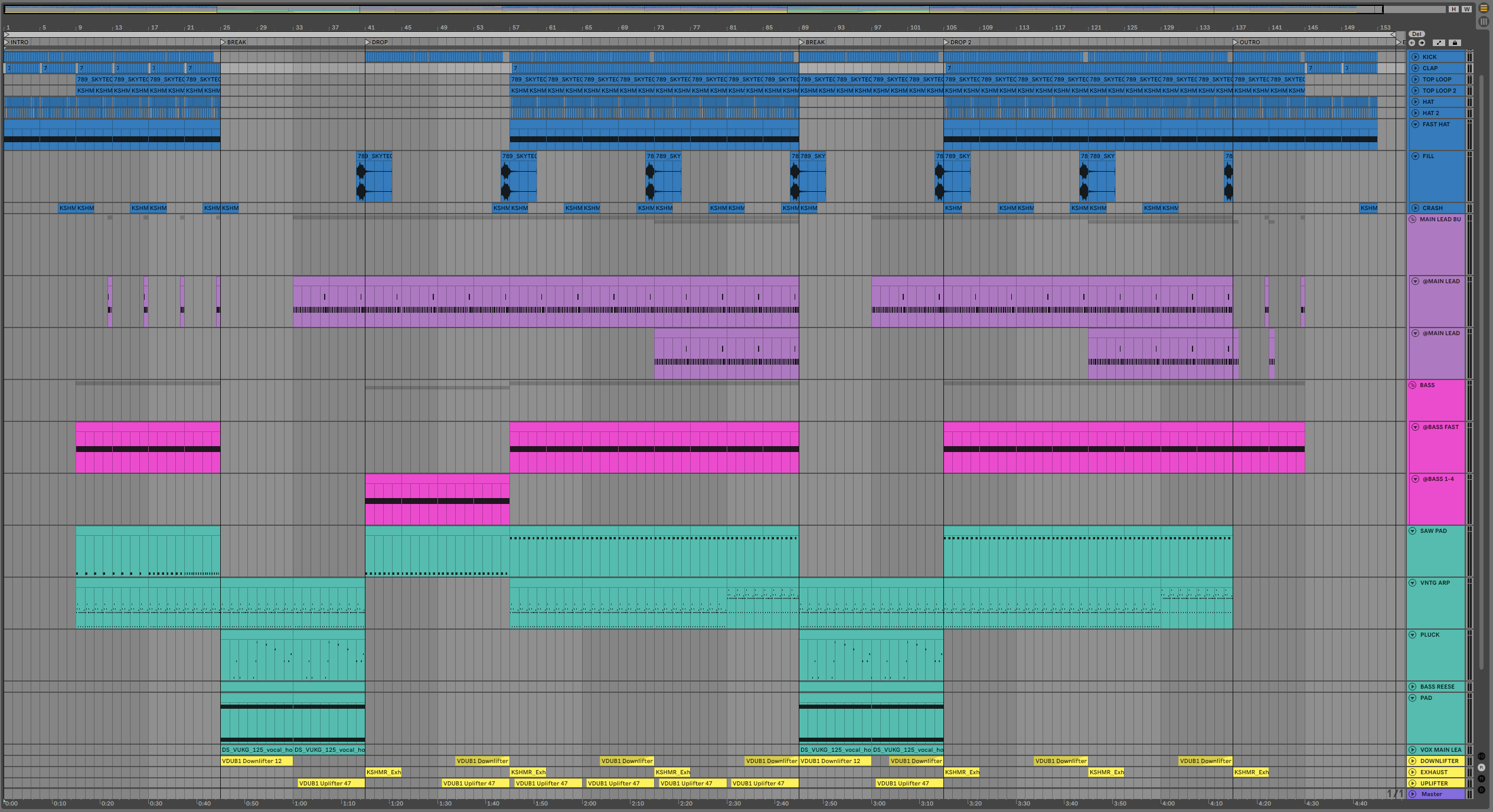The image size is (1493, 812).
Task: Open the MAIN LEAD BU group icon
Action: (x=1413, y=220)
